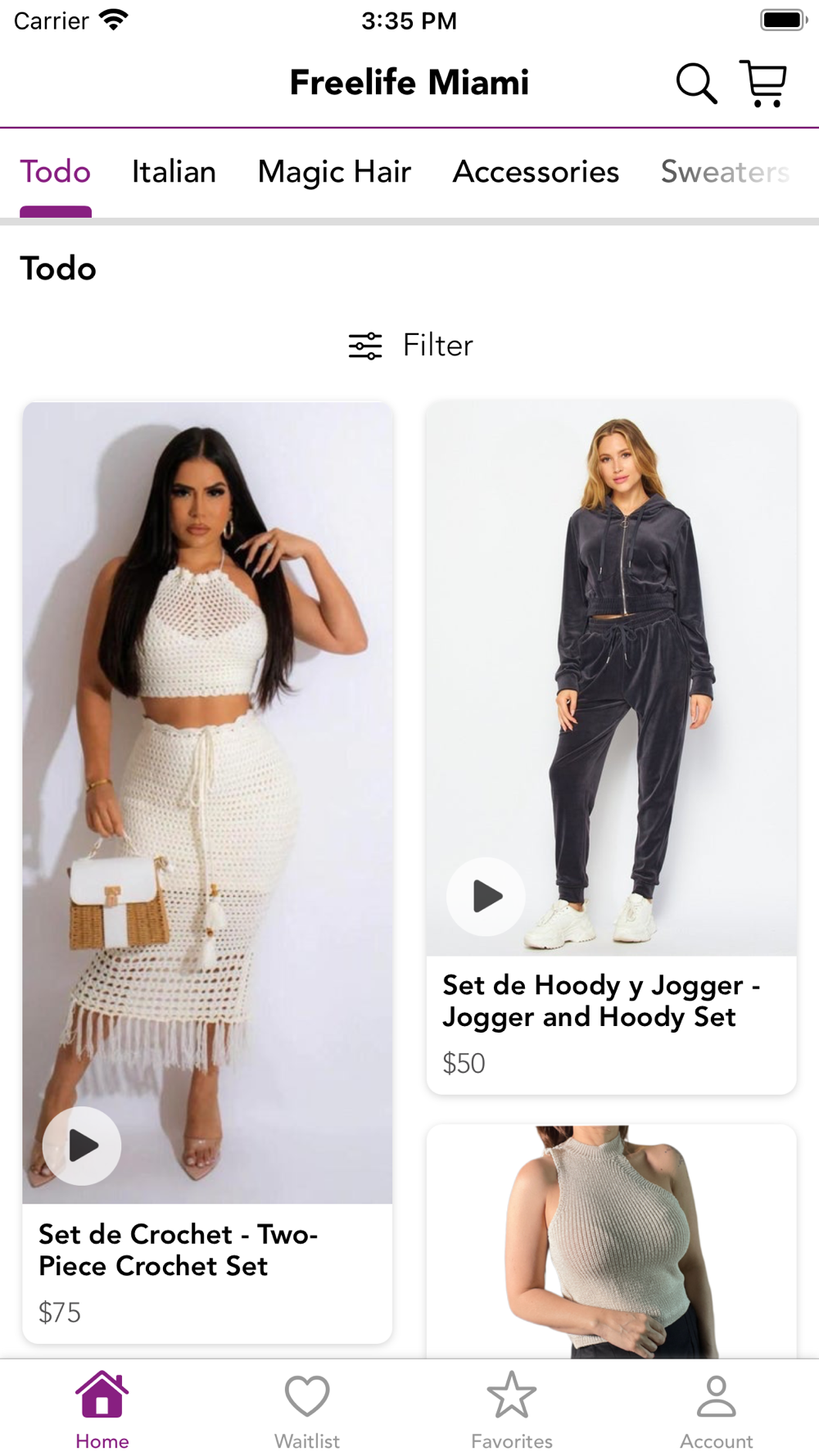Screen dimensions: 819x1456
Task: Open the Waitlist heart icon
Action: point(307,1395)
